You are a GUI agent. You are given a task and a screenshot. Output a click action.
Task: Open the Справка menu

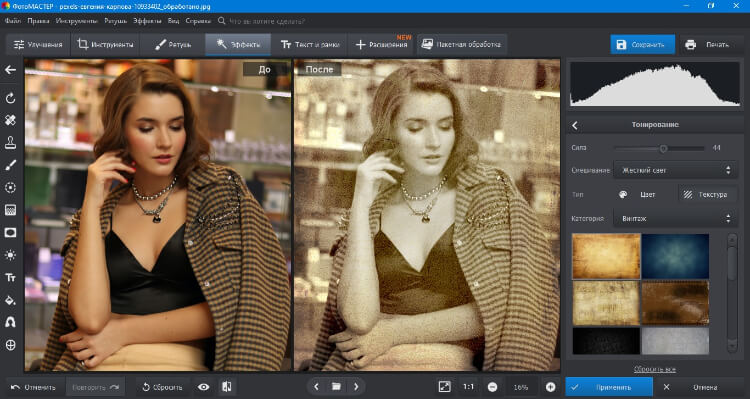click(198, 21)
